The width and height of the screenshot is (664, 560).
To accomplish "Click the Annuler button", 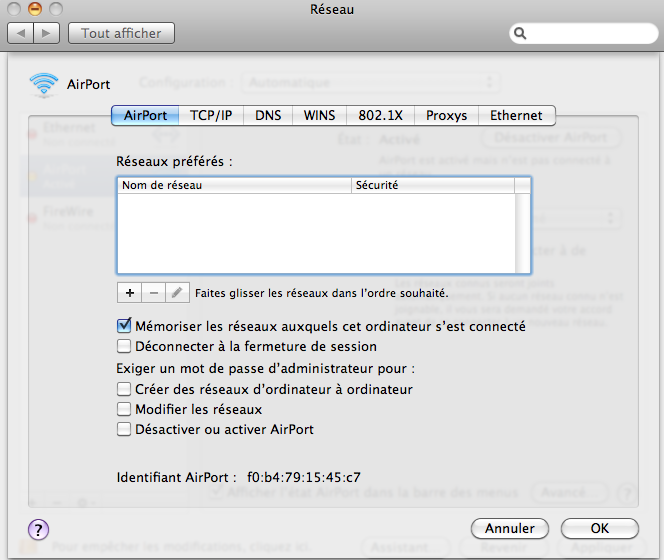I will coord(510,529).
